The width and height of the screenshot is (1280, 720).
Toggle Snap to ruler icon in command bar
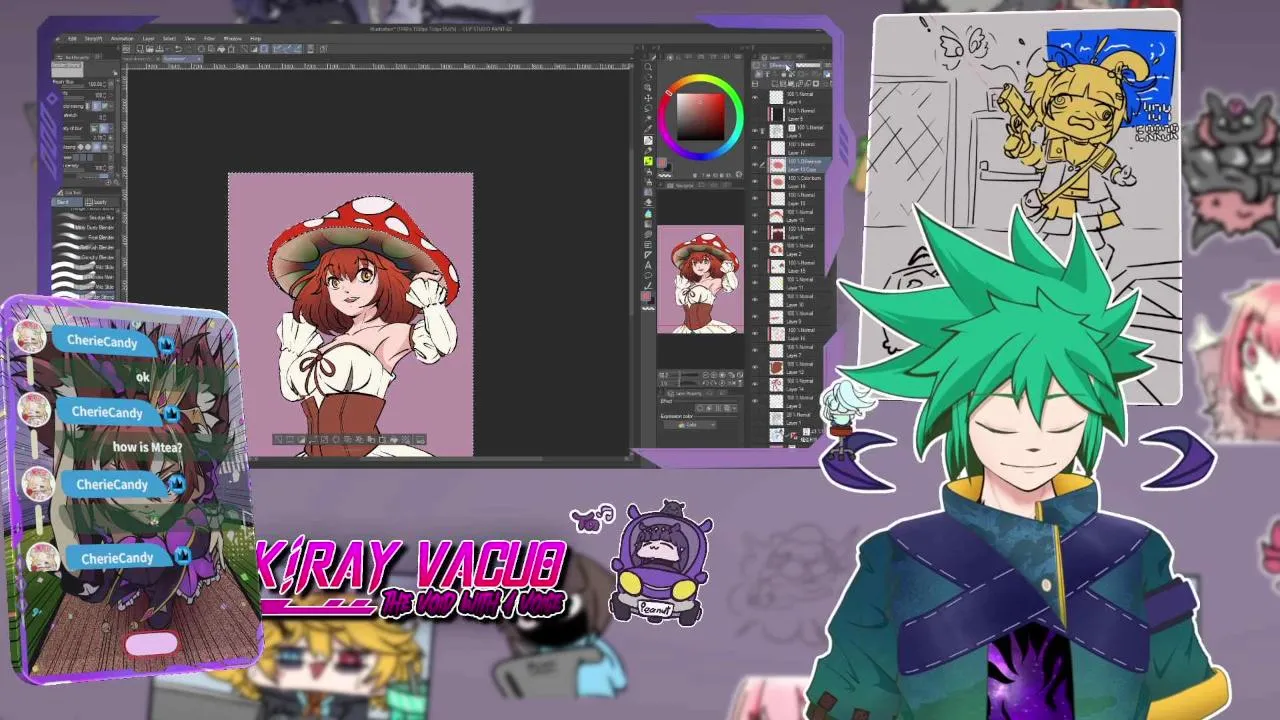coord(277,49)
